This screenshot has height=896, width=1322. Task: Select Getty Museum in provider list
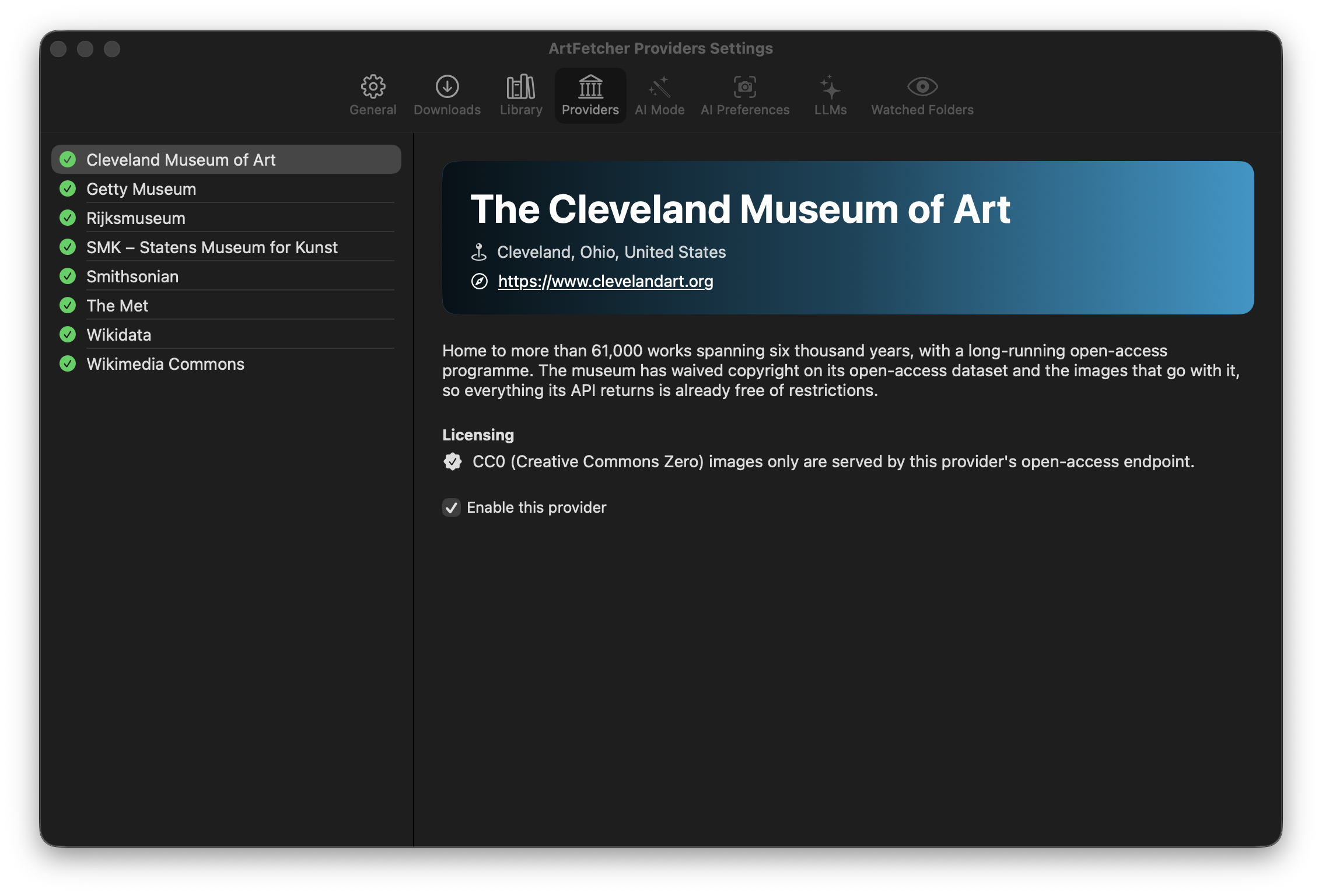tap(226, 188)
